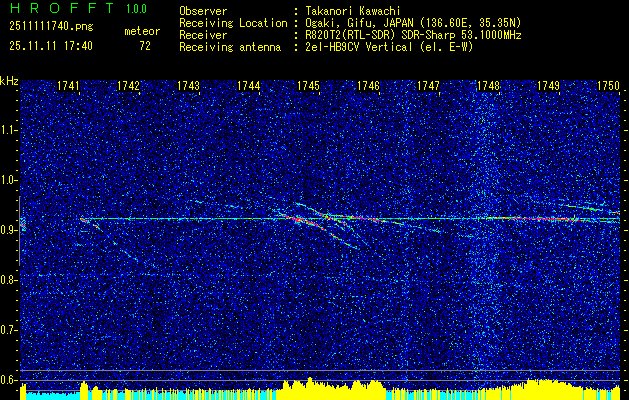Viewport: 629px width, 400px height.
Task: Click the 1747 time marker
Action: [428, 86]
